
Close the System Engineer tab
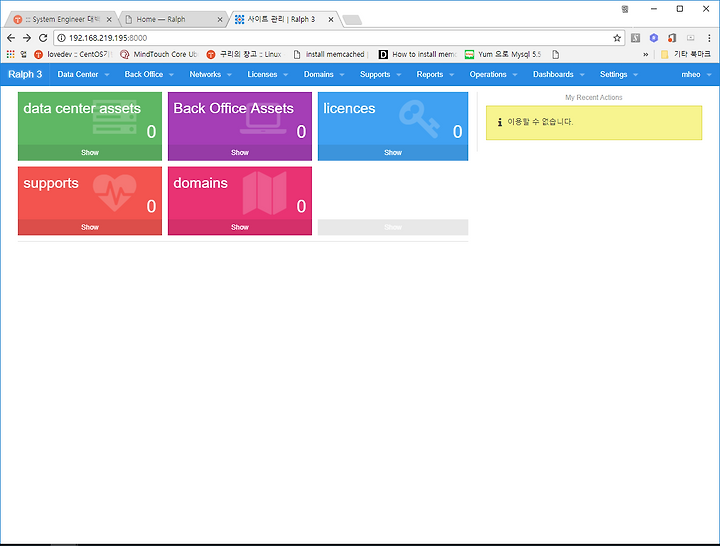pyautogui.click(x=109, y=19)
